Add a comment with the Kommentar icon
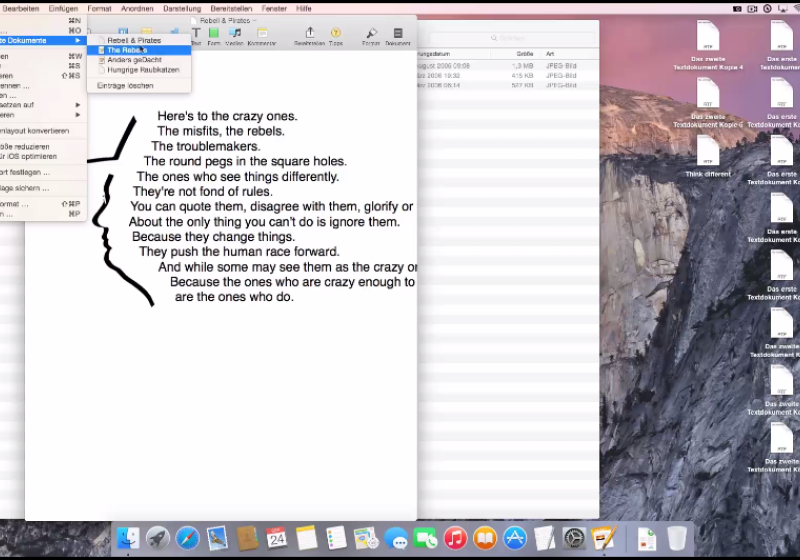 click(262, 35)
